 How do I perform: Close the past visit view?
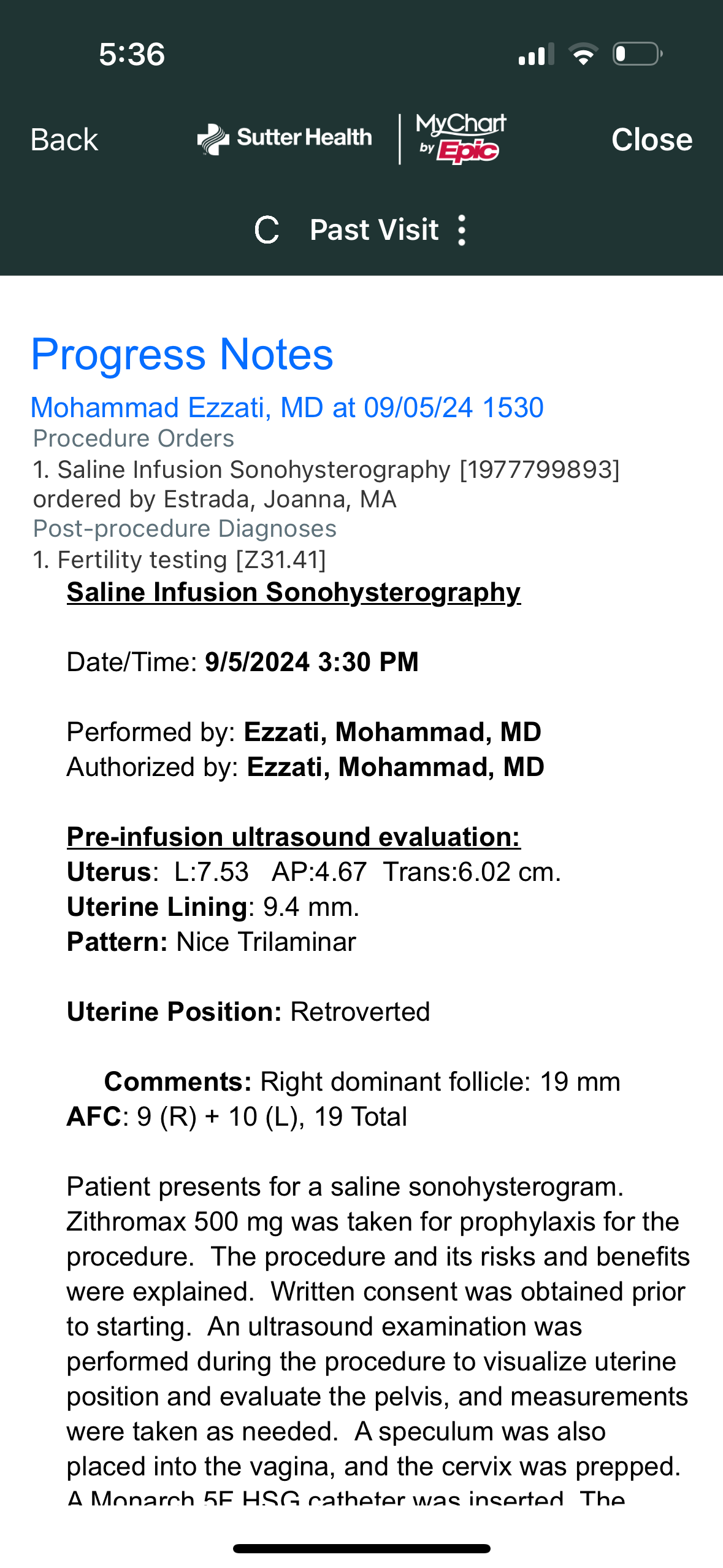pyautogui.click(x=651, y=140)
